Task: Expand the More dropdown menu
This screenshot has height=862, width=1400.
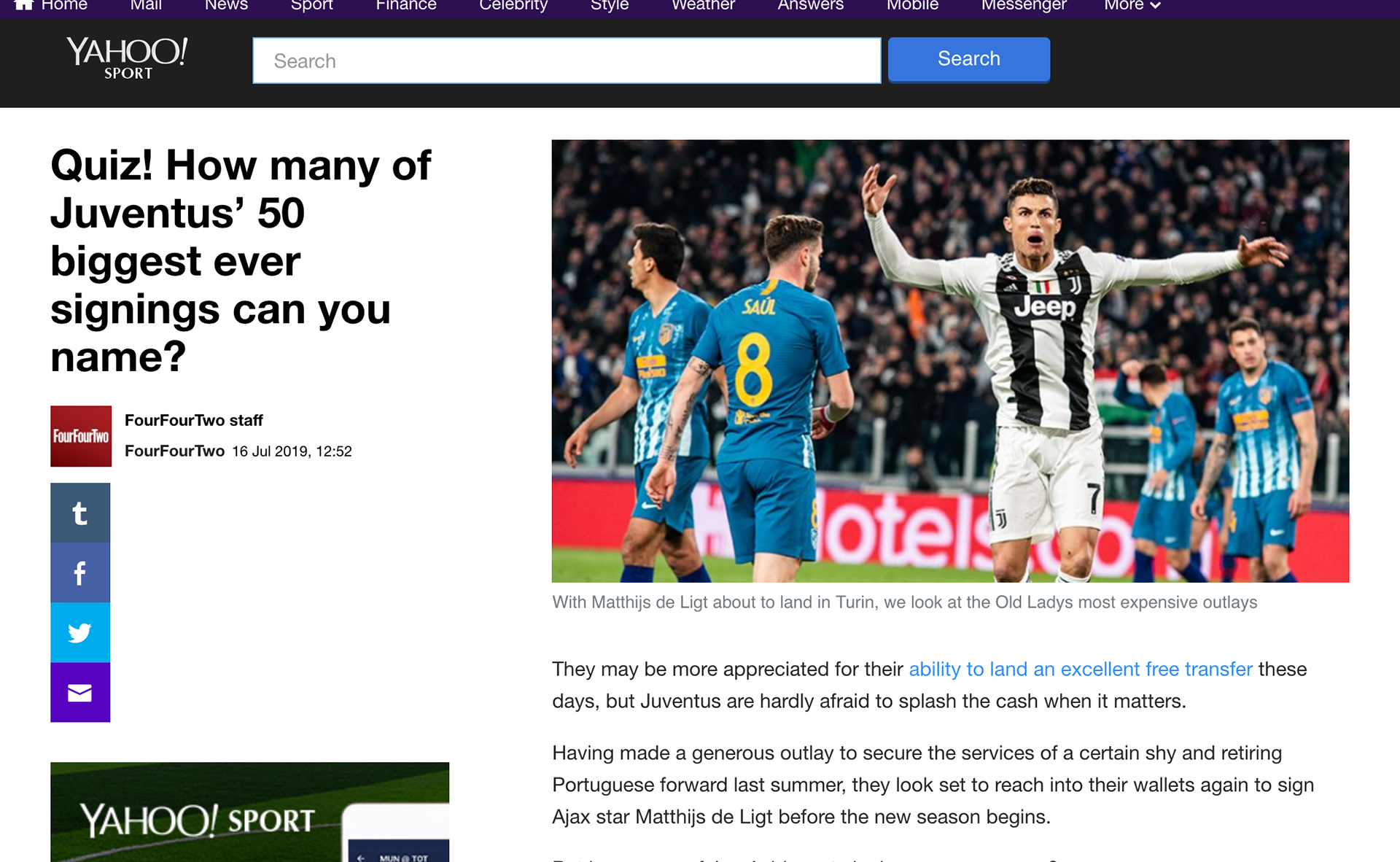Action: pyautogui.click(x=1132, y=5)
